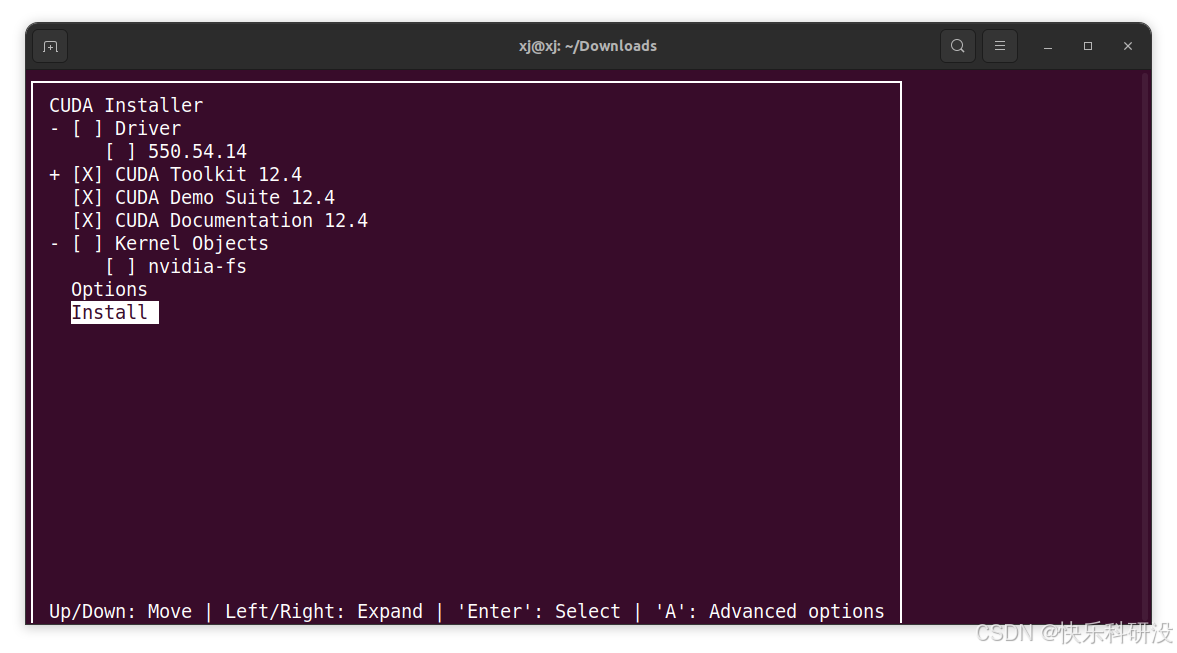Uncheck CUDA Documentation 12.4 checkbox
Screen dimensions: 1177x653
point(87,221)
